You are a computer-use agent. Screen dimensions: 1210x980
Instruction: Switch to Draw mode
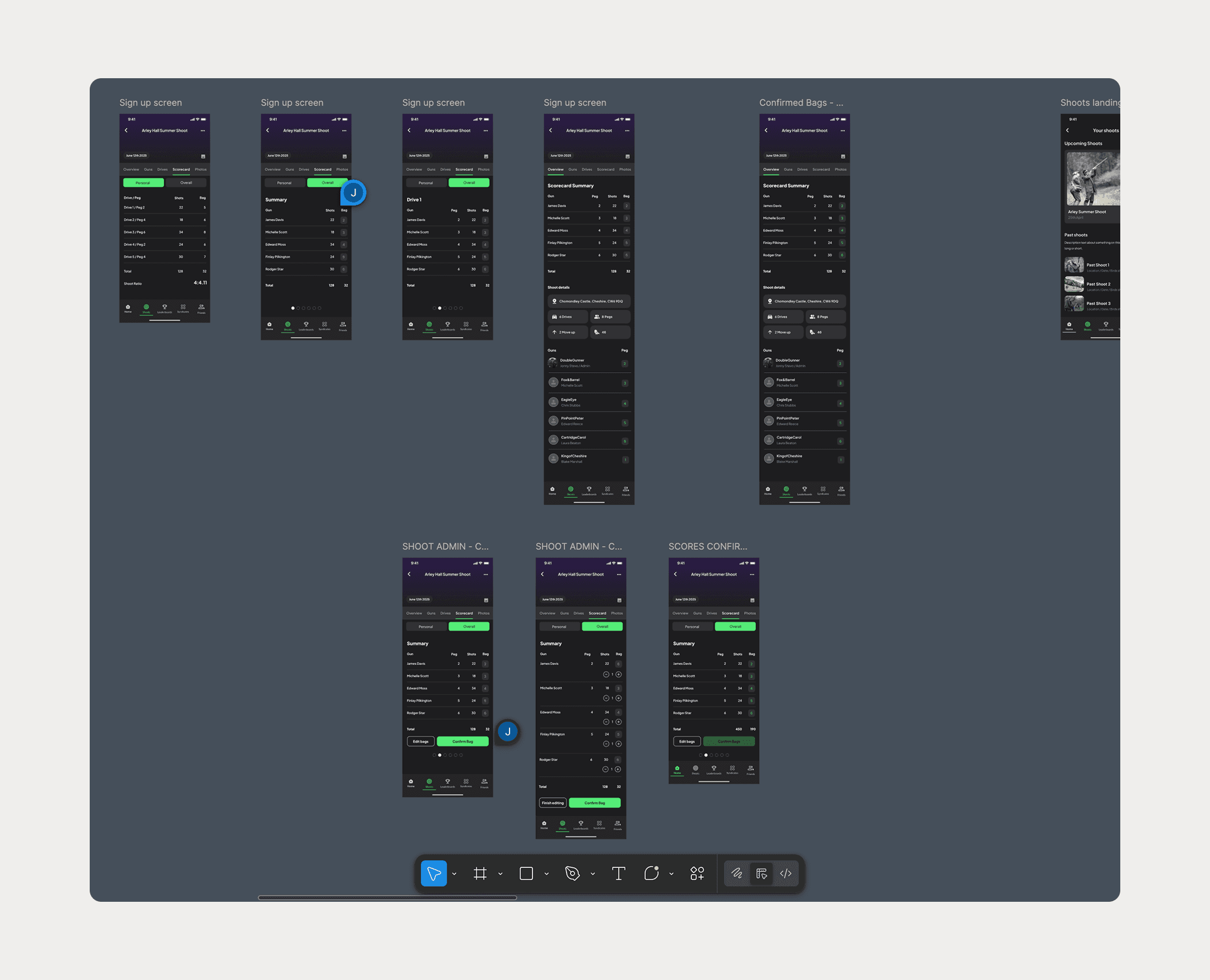pos(737,874)
